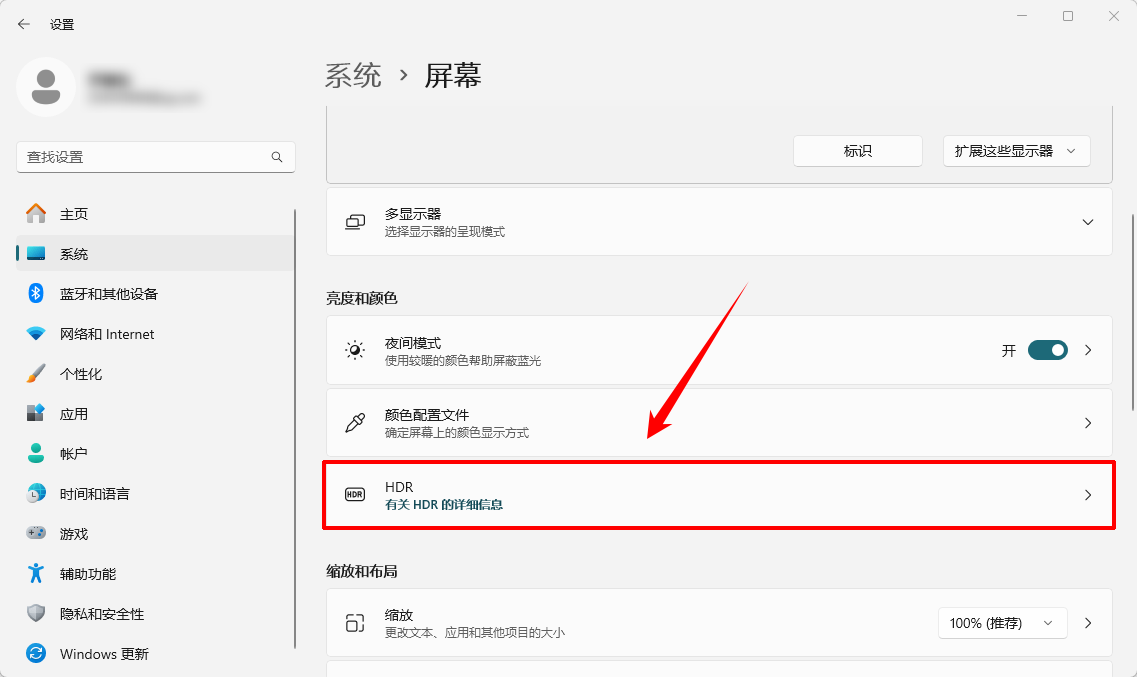
Task: Click the 系统 breadcrumb link
Action: point(353,75)
